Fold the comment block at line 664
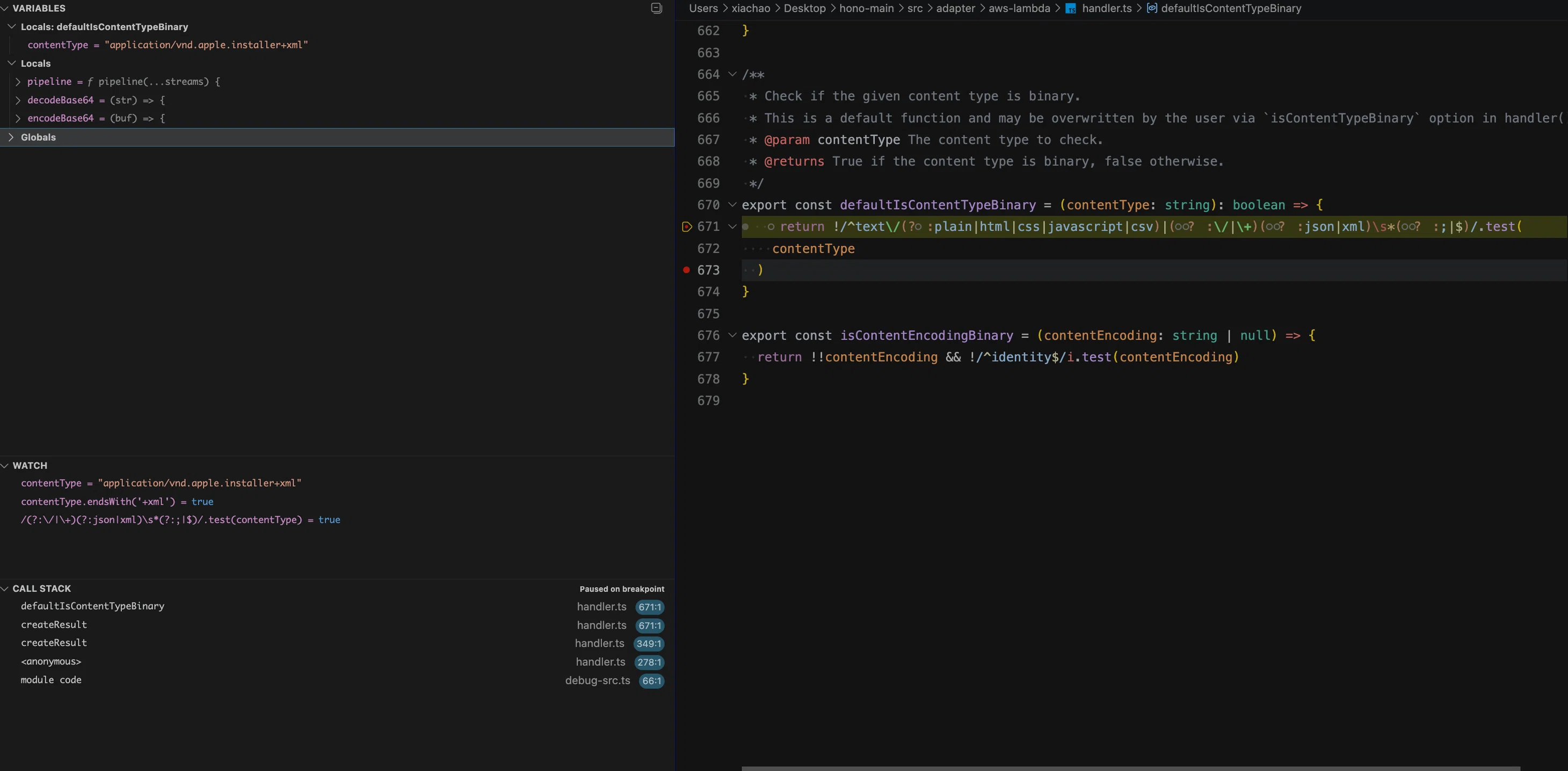Viewport: 1568px width, 771px height. [732, 74]
